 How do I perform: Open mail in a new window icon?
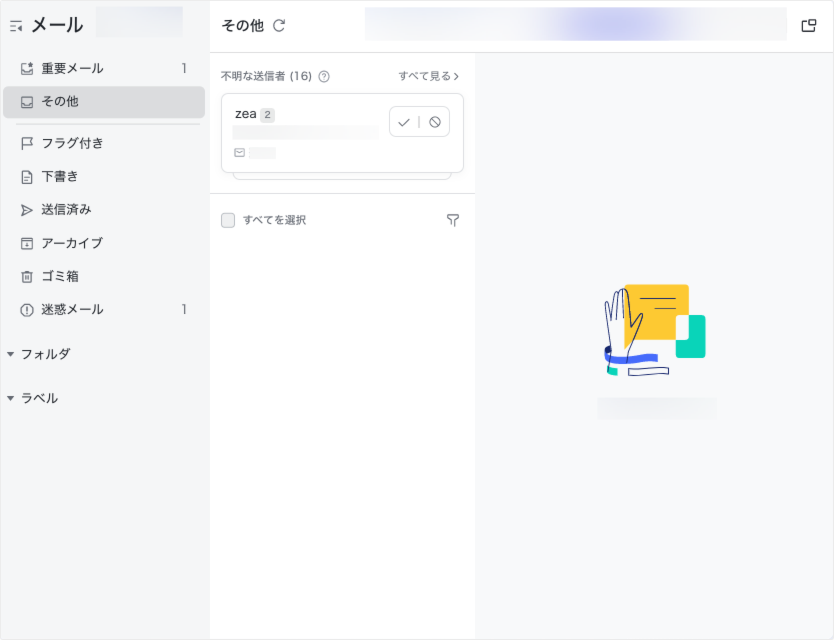809,26
